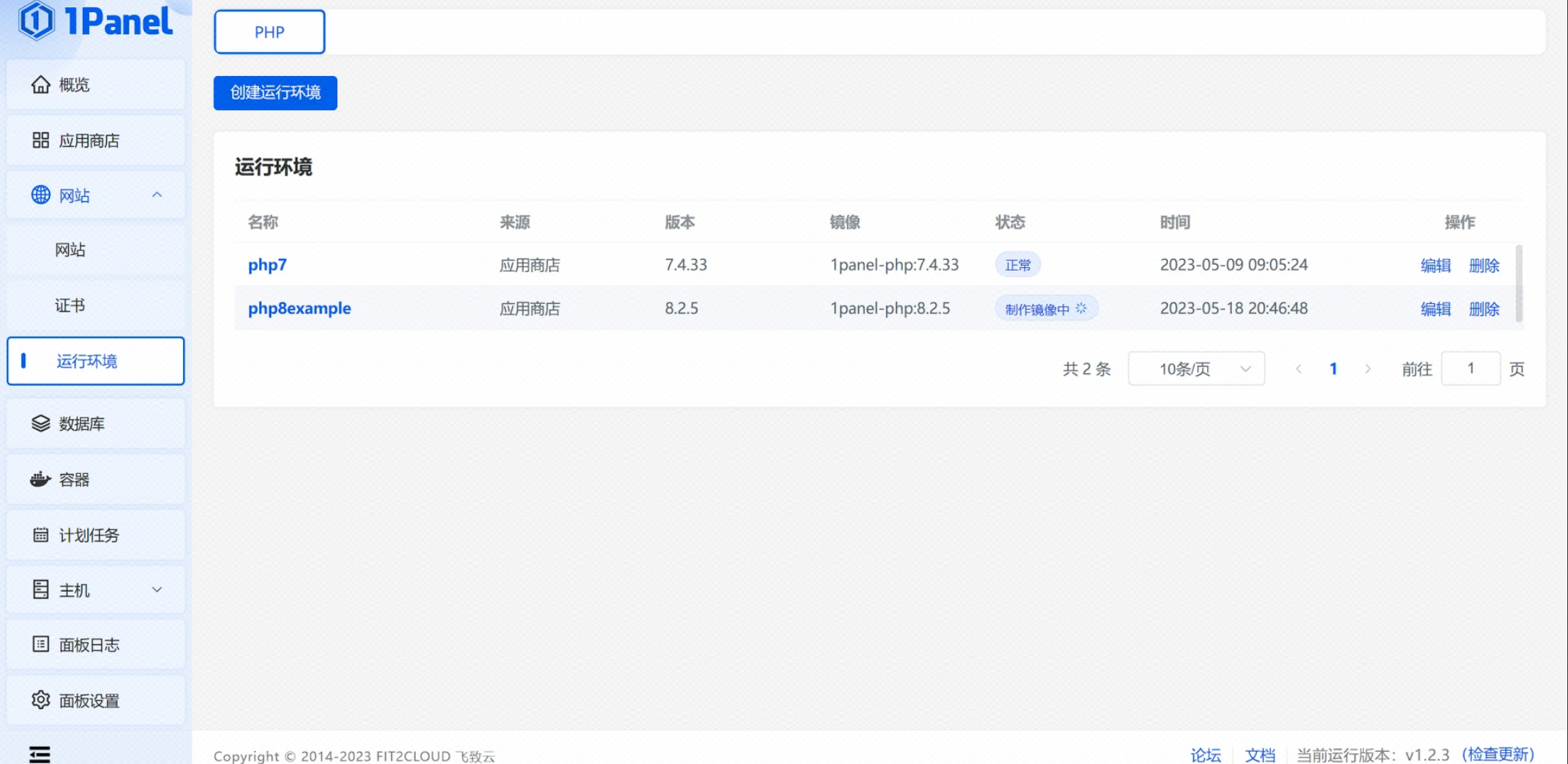Open the 10条/页 page size dropdown
Screen dimensions: 1568x764
[x=1196, y=369]
